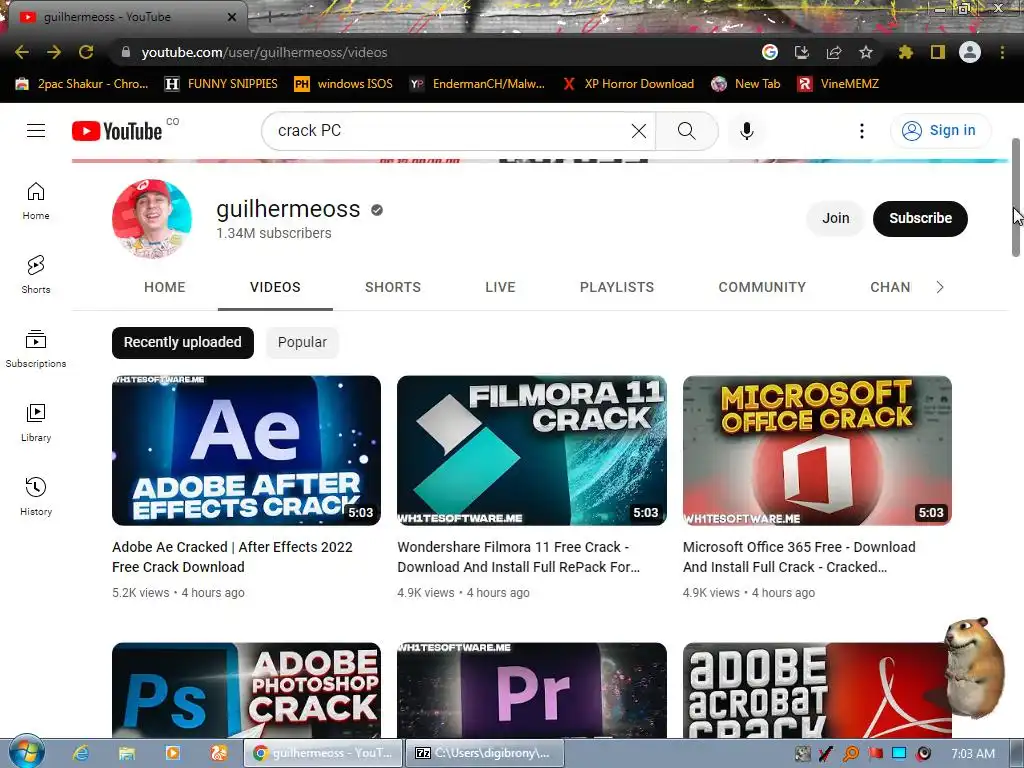Screen dimensions: 1024x768
Task: Open the extensions puzzle icon
Action: coord(906,52)
